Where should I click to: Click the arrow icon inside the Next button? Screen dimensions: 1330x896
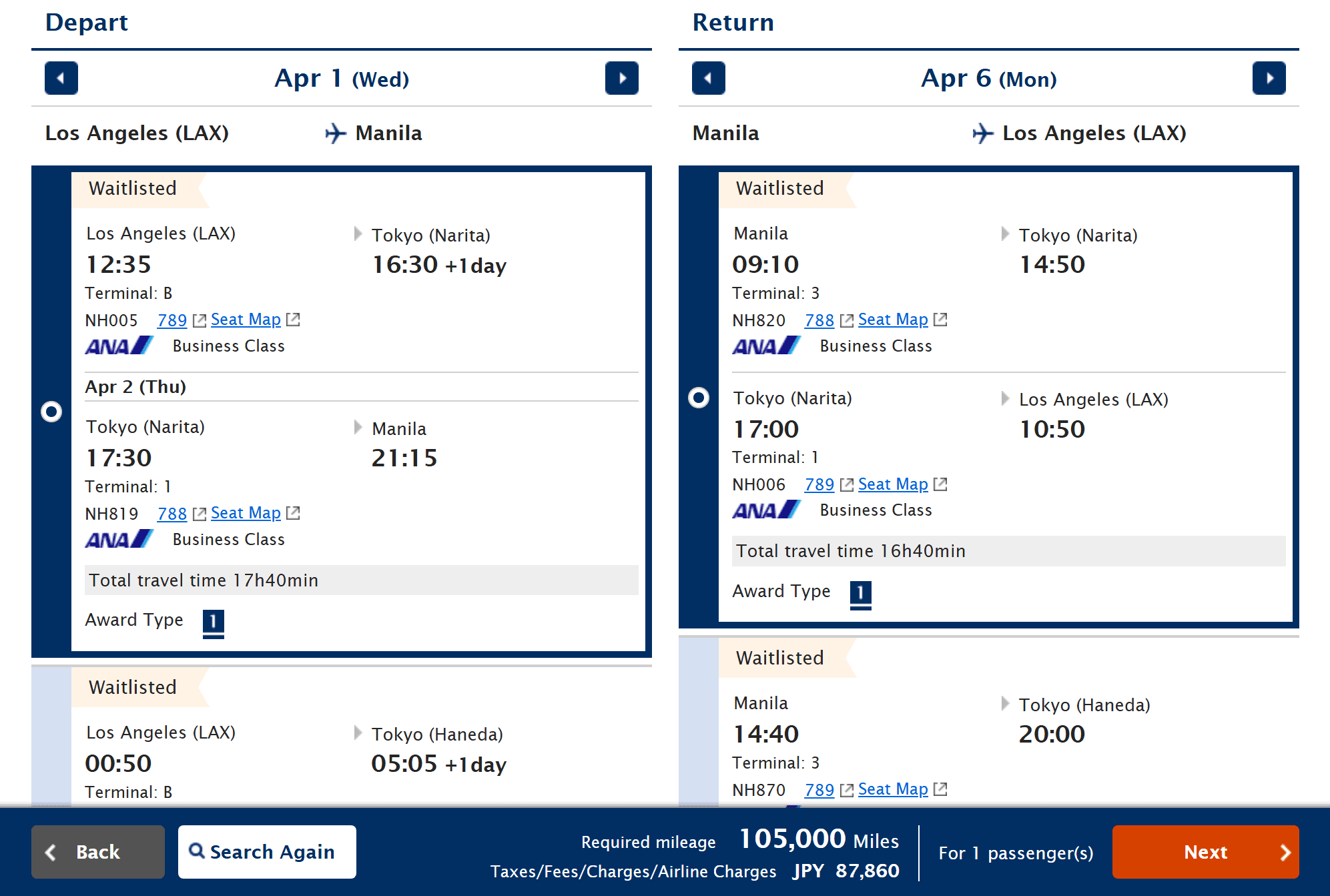1285,852
